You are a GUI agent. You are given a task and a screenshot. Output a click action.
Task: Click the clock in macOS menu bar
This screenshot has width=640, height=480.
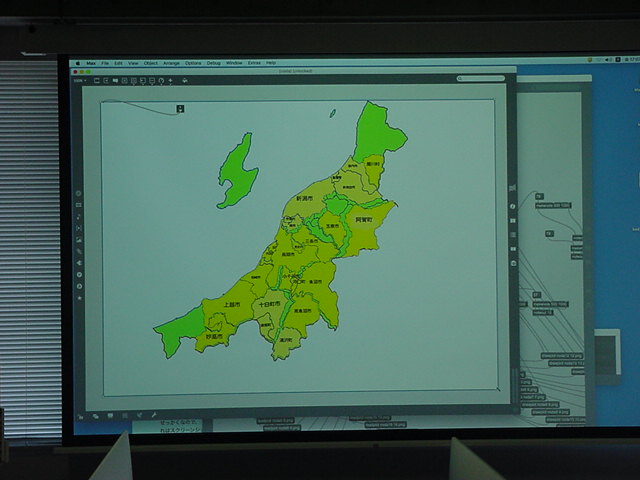pos(633,60)
